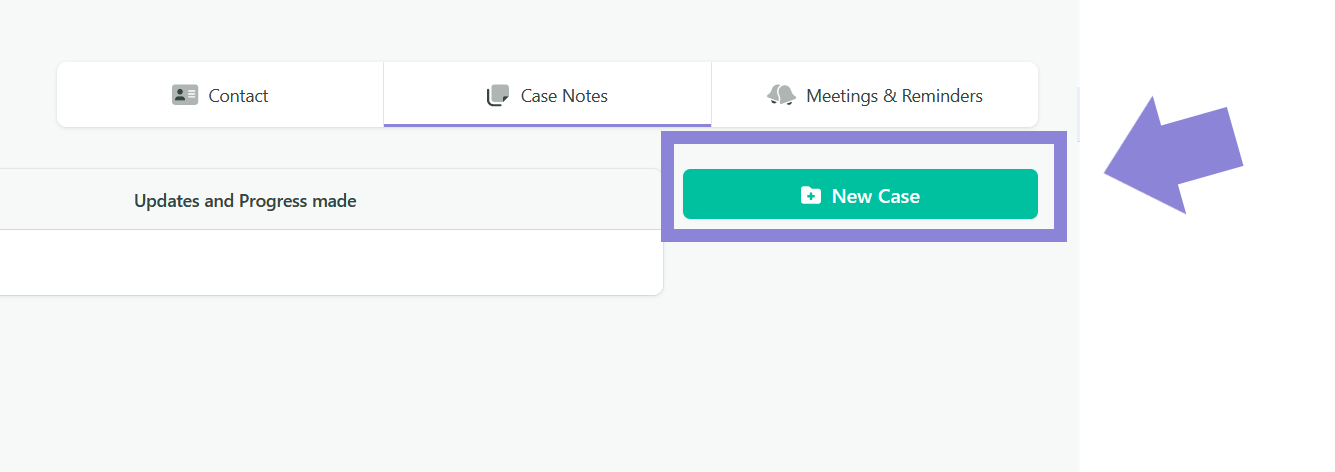Create a New Case
The image size is (1335, 472).
pos(860,194)
